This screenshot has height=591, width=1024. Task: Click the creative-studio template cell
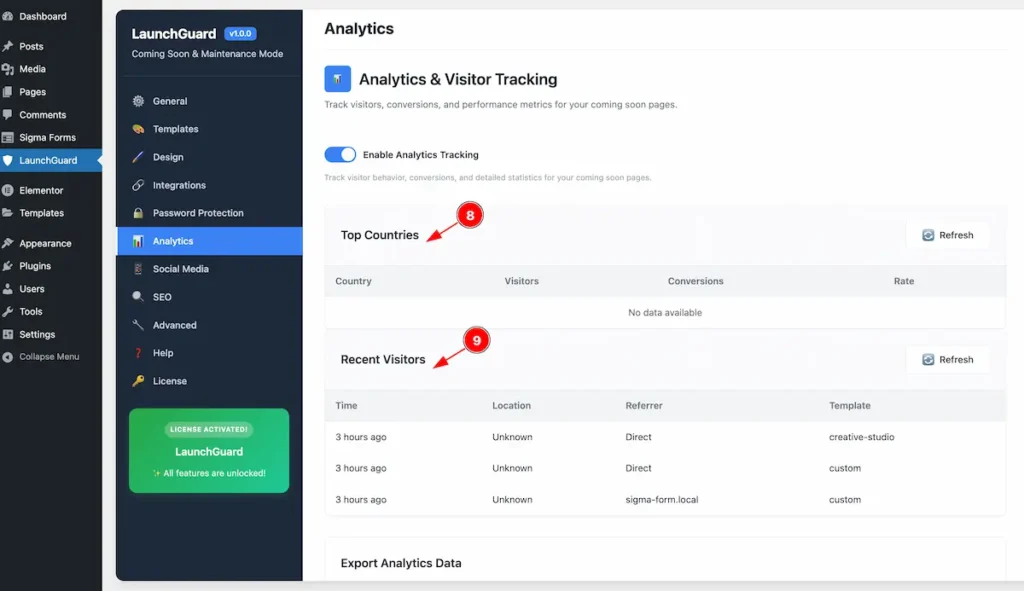[861, 437]
